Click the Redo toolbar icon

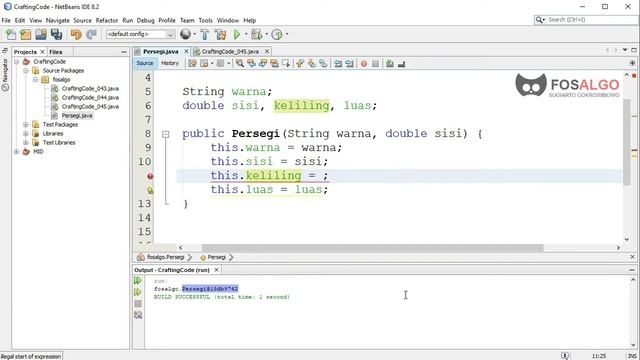[x=91, y=34]
